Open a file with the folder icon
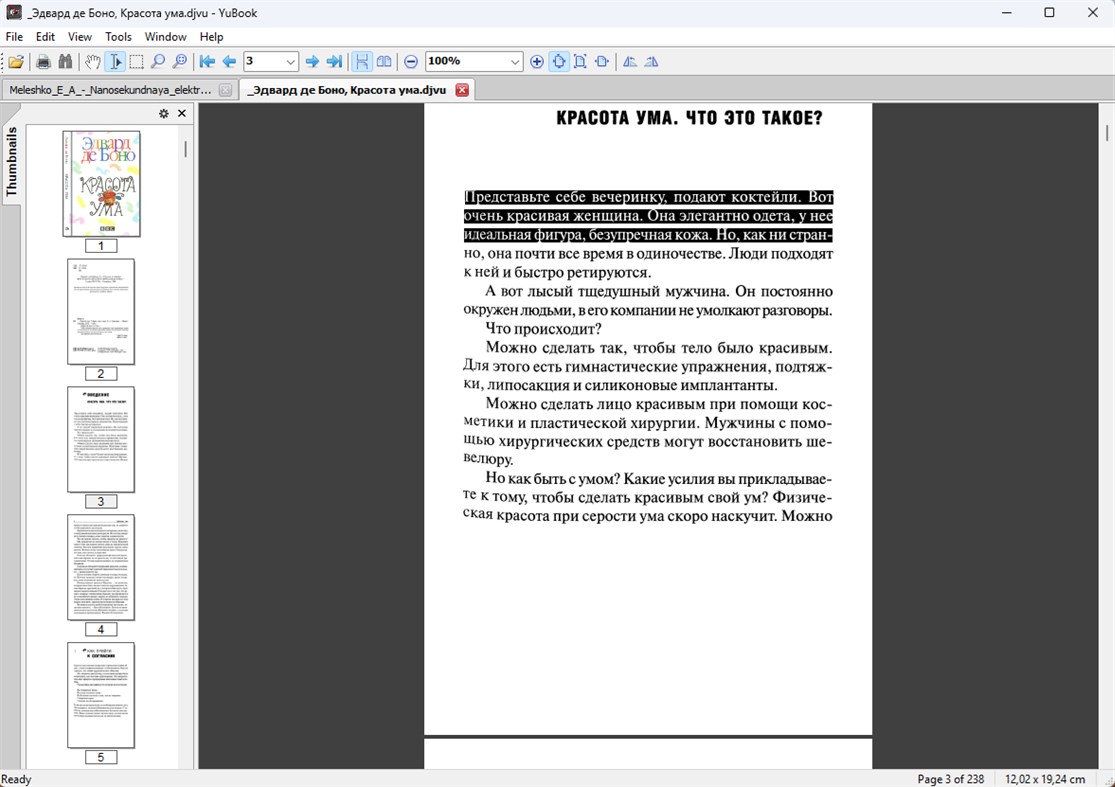The image size is (1115, 787). coord(16,62)
